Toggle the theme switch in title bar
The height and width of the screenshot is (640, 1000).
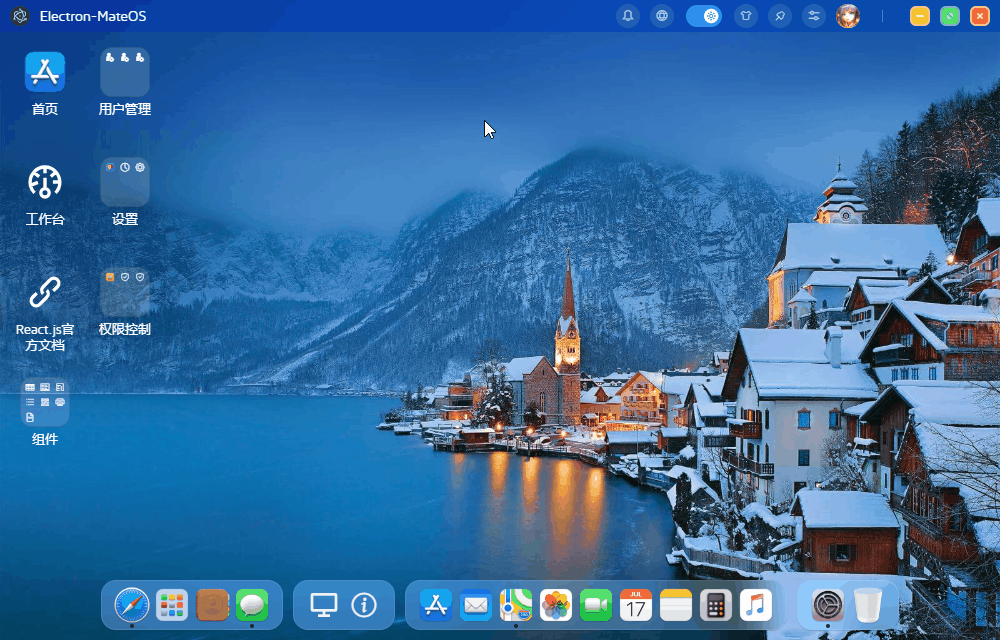click(x=703, y=16)
